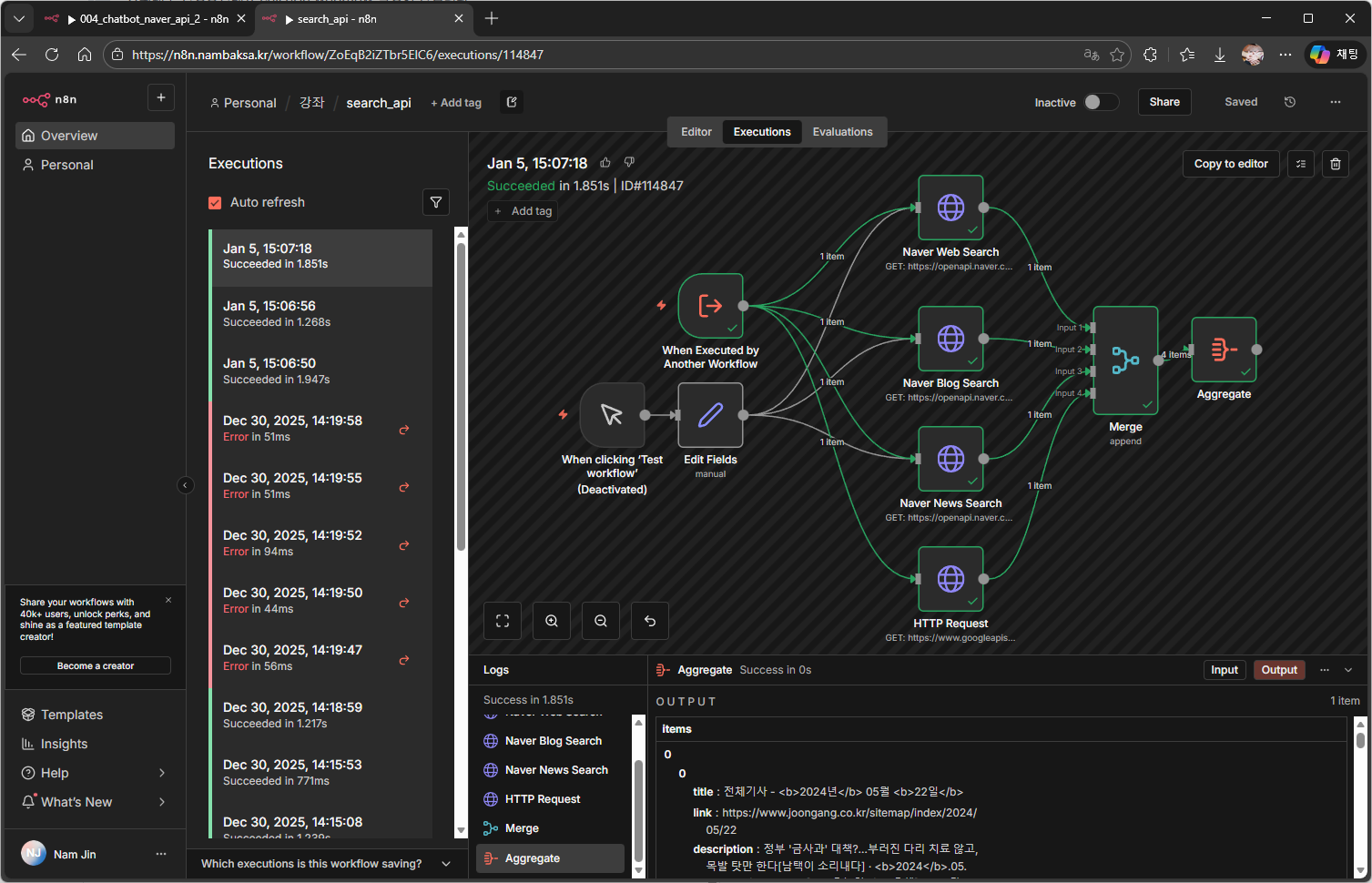This screenshot has height=883, width=1372.
Task: Open the workflow in new window icon
Action: 512,102
